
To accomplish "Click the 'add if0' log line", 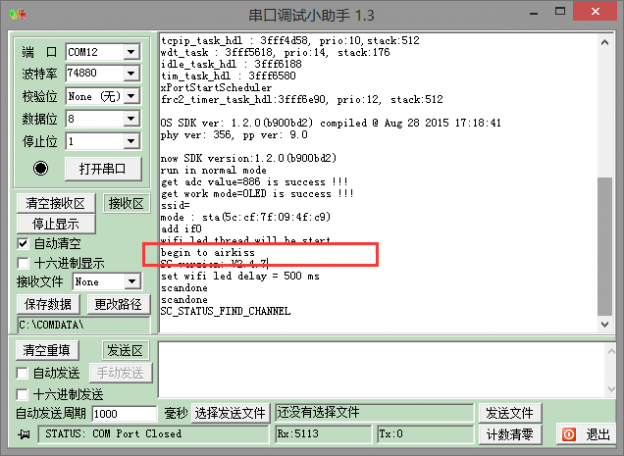I will click(181, 229).
